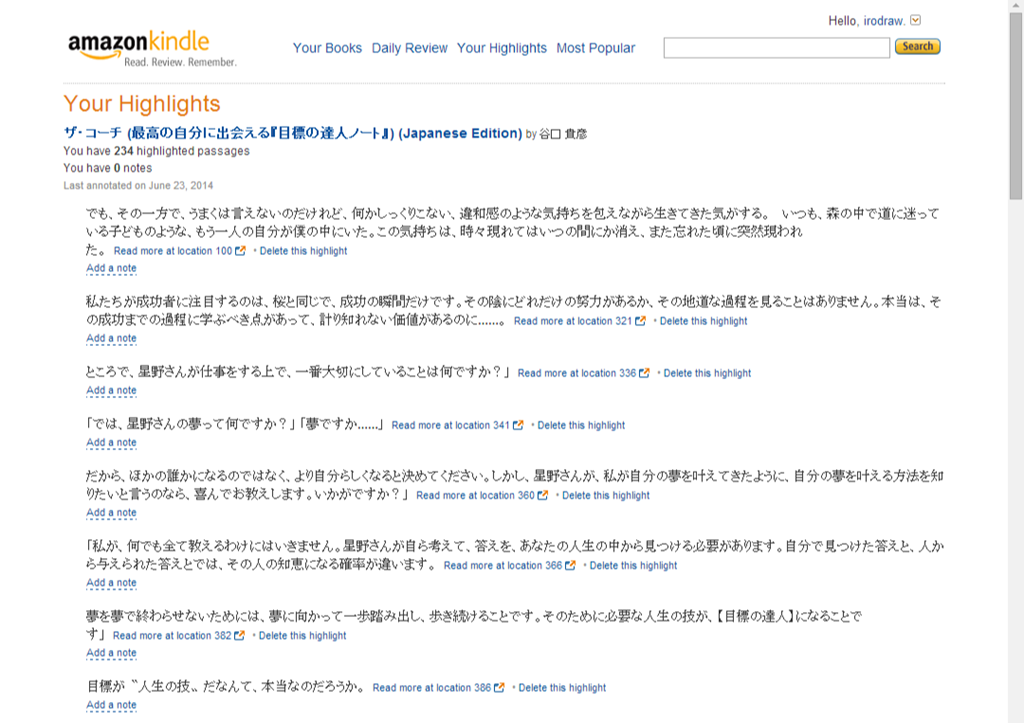This screenshot has height=723, width=1024.
Task: Add a note under location 341 highlight
Action: pyautogui.click(x=112, y=443)
